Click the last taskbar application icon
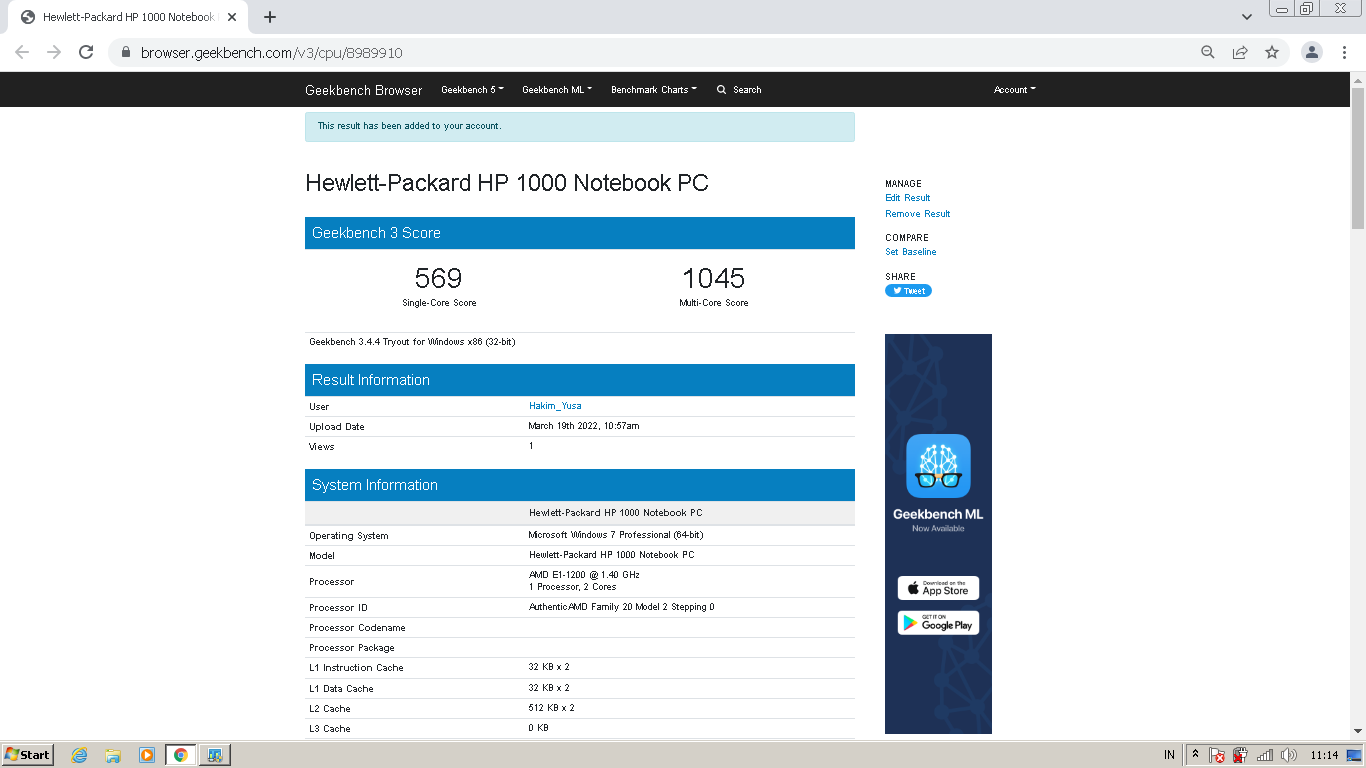 point(214,755)
